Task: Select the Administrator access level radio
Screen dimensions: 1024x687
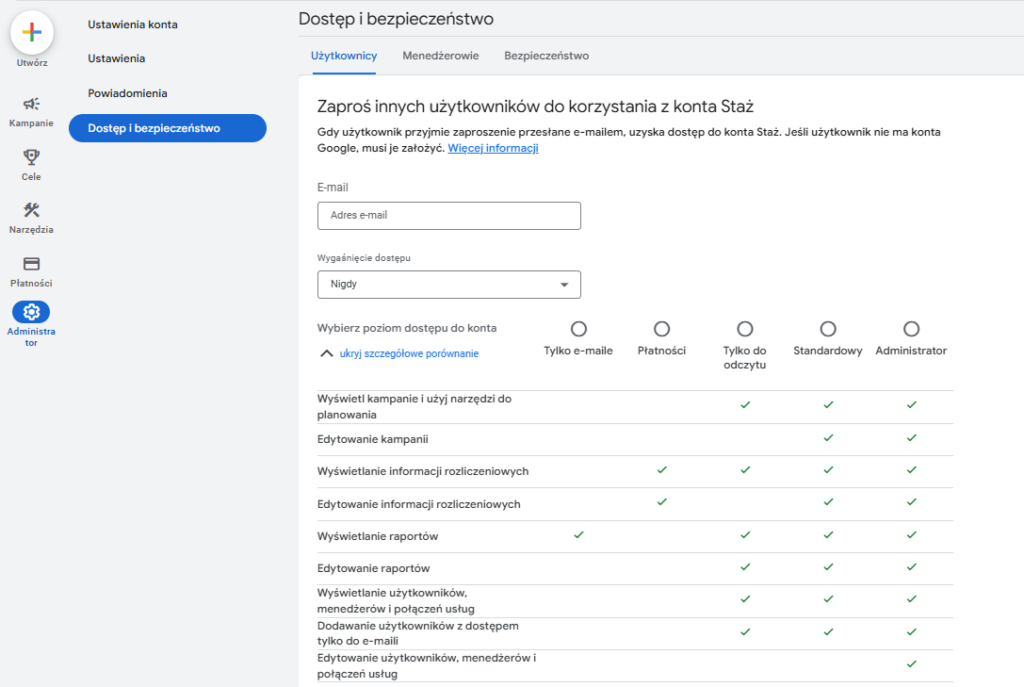Action: (911, 327)
